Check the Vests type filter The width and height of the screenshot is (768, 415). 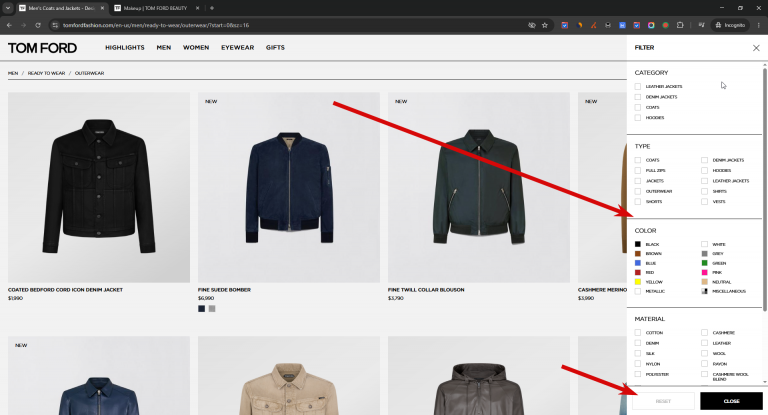click(x=704, y=201)
